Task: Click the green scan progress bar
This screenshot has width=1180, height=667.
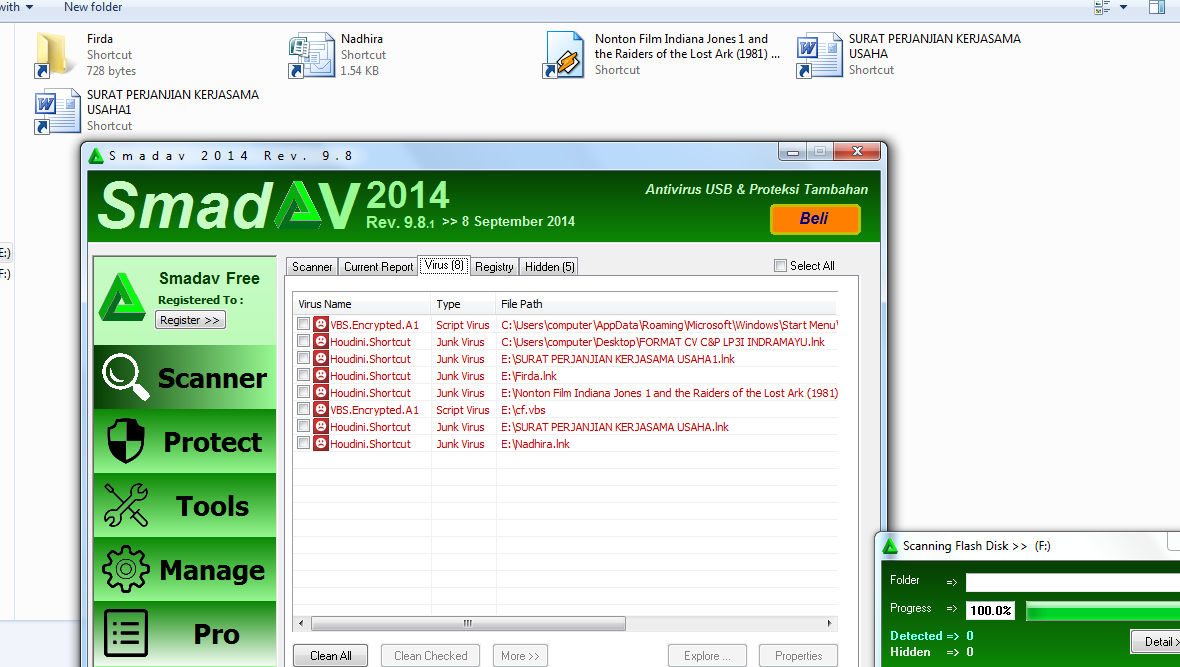Action: [1102, 611]
